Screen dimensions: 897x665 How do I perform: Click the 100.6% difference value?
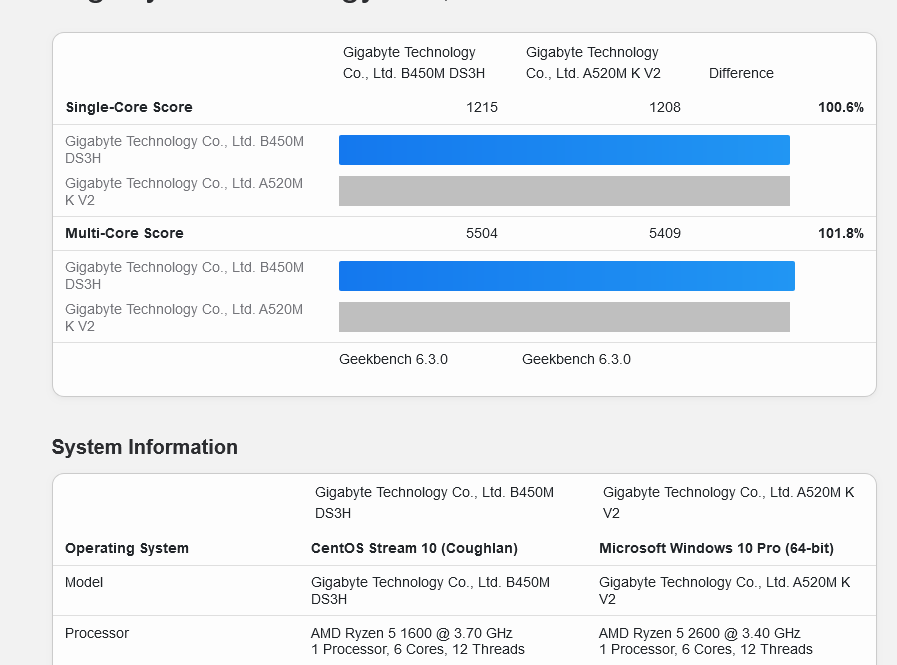point(840,108)
